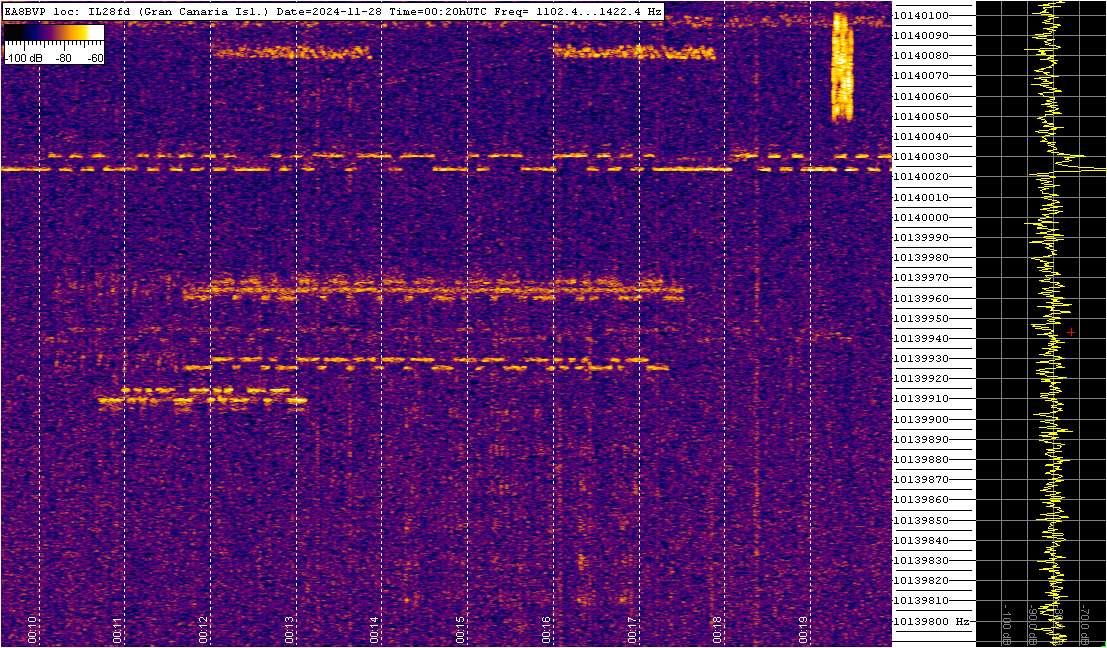Click the 10140050 frequency scale label
Screen dimensions: 1107x648
pos(919,116)
